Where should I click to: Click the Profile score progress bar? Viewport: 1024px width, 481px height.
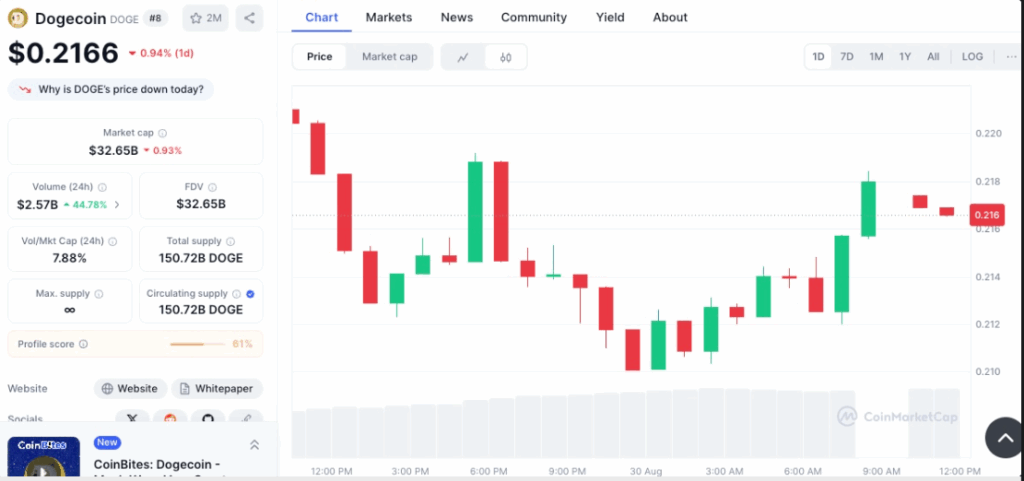tap(197, 344)
